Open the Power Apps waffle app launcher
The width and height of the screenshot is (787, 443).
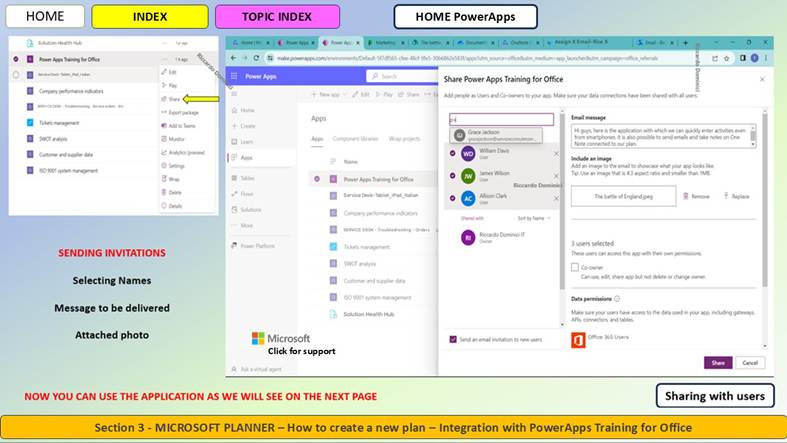(x=234, y=76)
